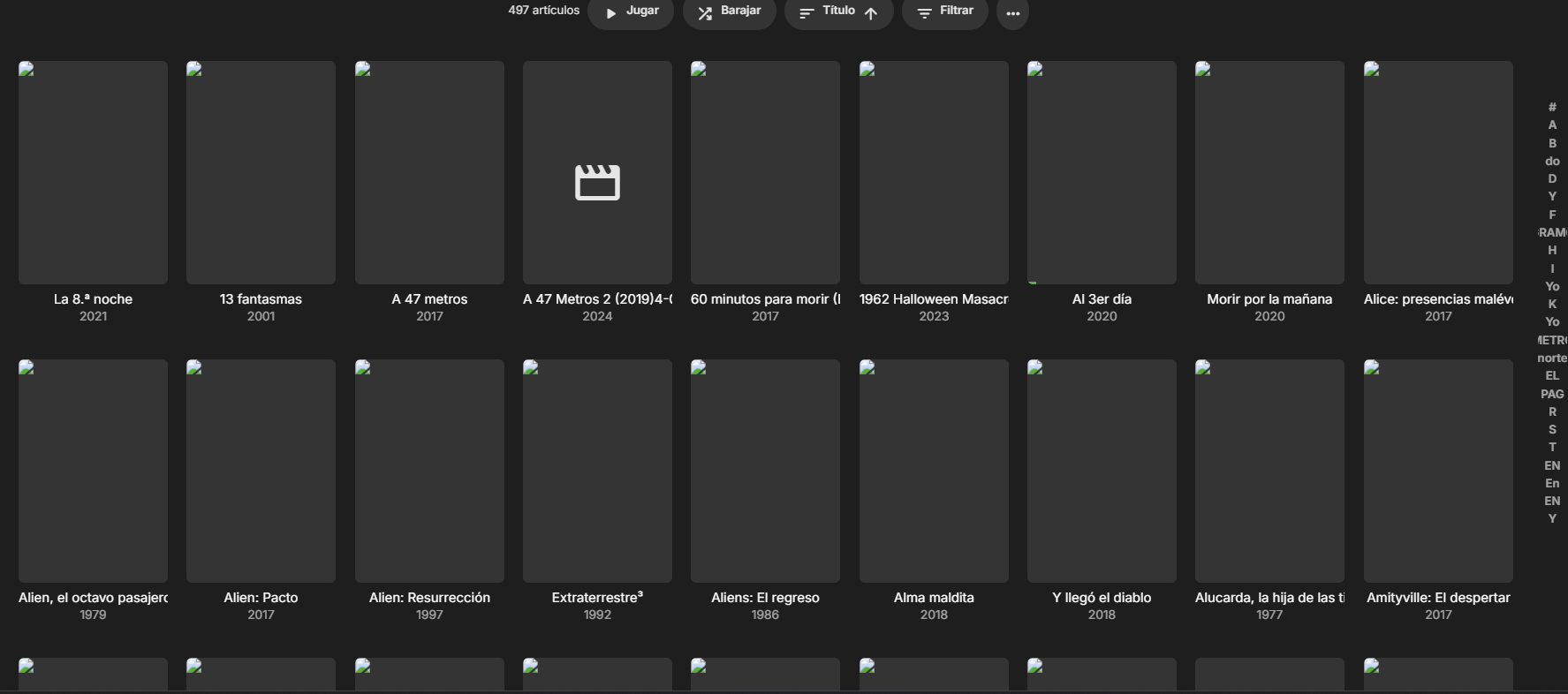
Task: Open the A 47 metros 2017 poster
Action: coord(429,172)
